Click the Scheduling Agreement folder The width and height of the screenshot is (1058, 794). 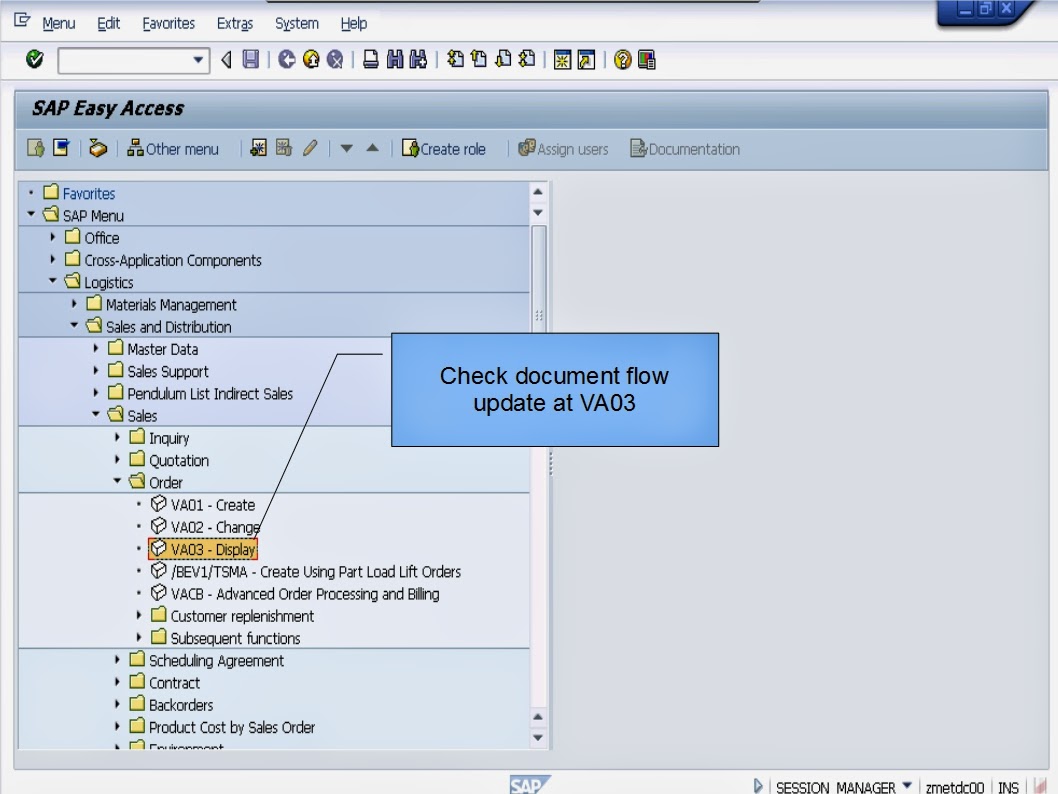(x=207, y=660)
